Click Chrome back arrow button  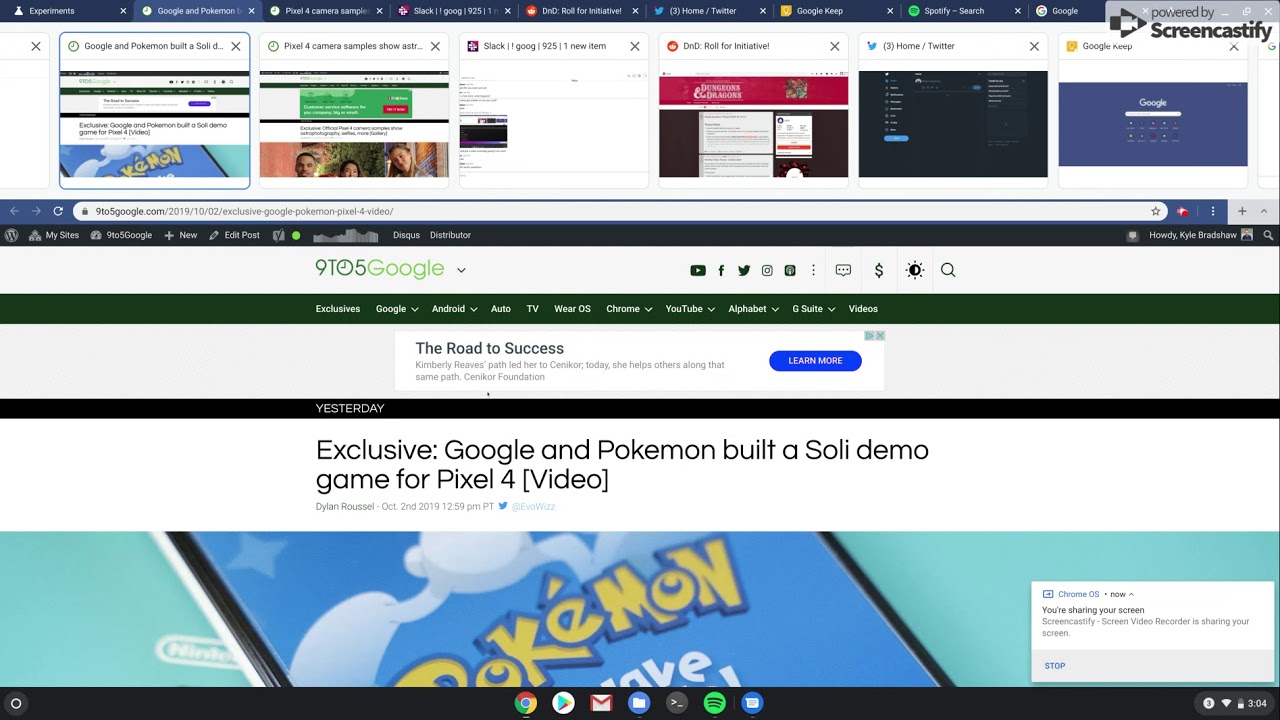click(14, 211)
